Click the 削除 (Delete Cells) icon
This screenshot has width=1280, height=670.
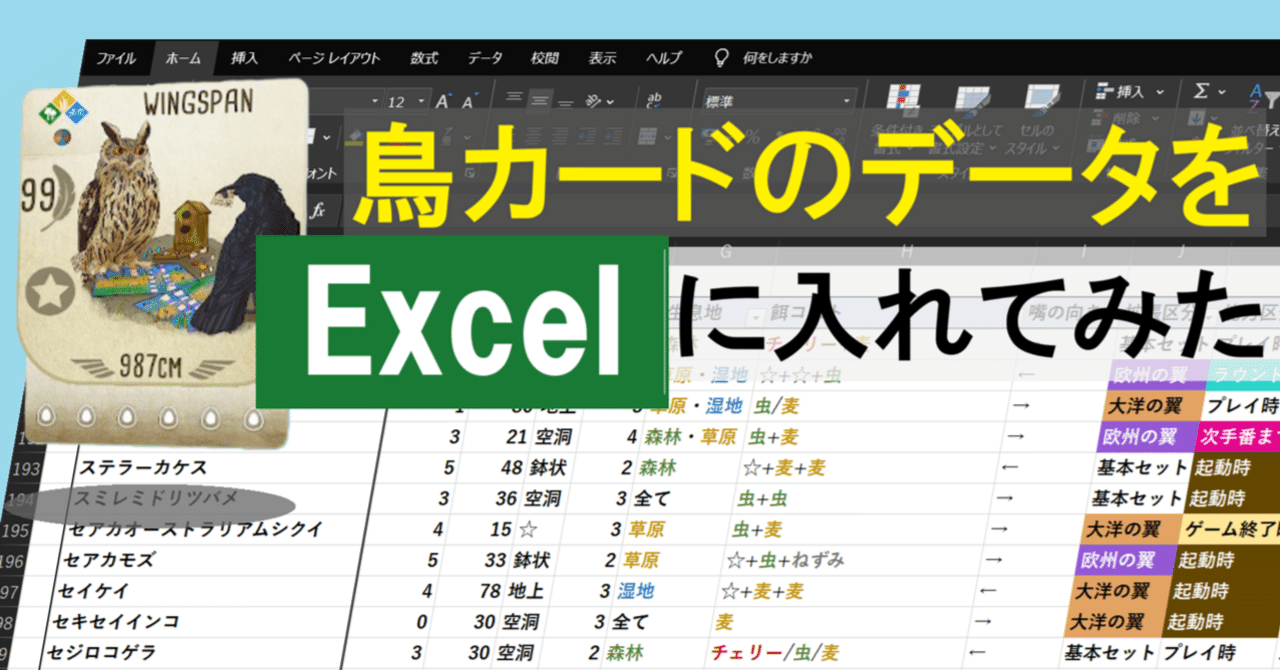coord(1099,119)
